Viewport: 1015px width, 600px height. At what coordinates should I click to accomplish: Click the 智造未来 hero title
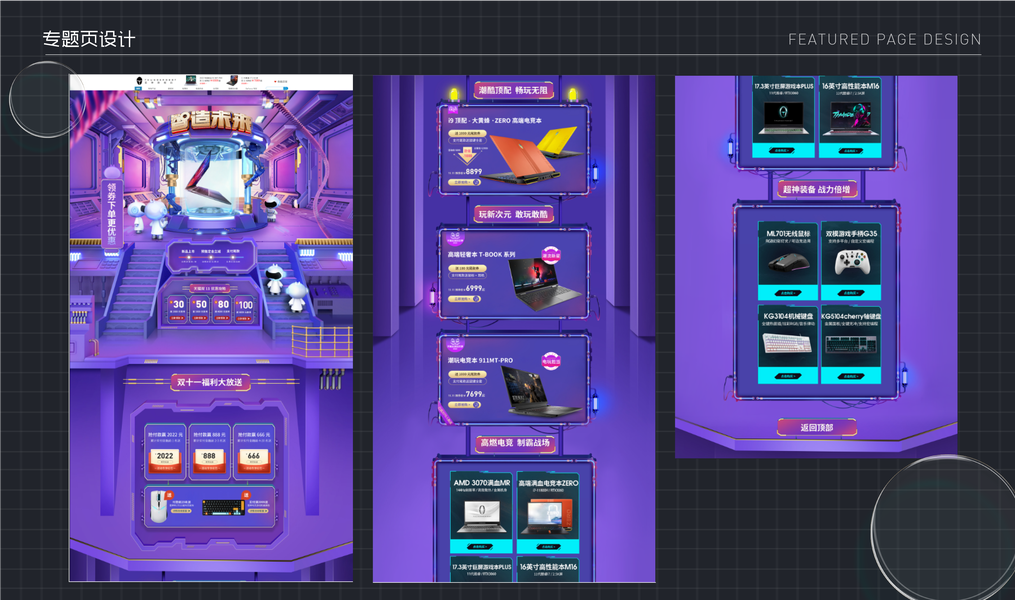click(x=210, y=120)
